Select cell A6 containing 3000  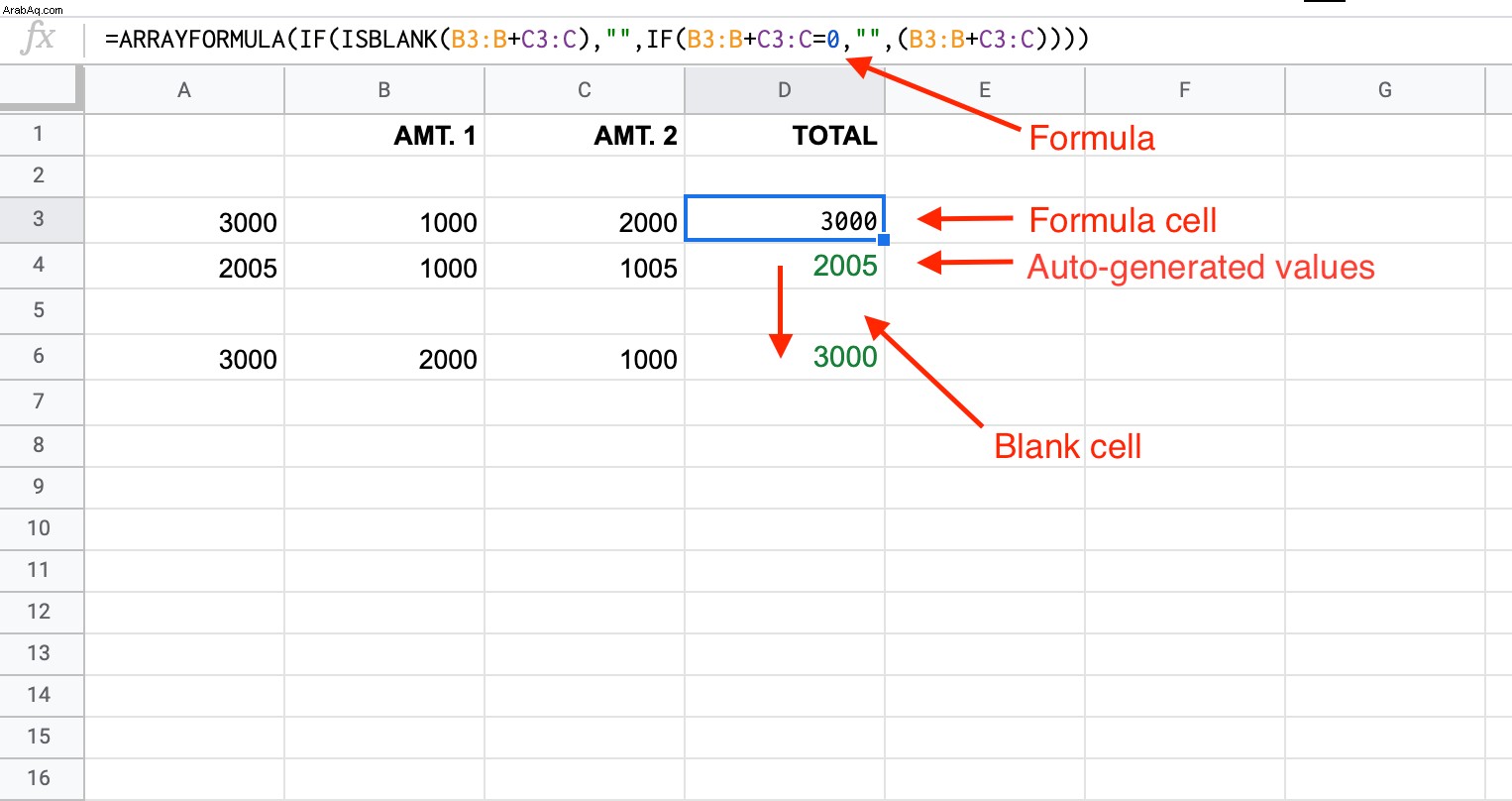[184, 357]
